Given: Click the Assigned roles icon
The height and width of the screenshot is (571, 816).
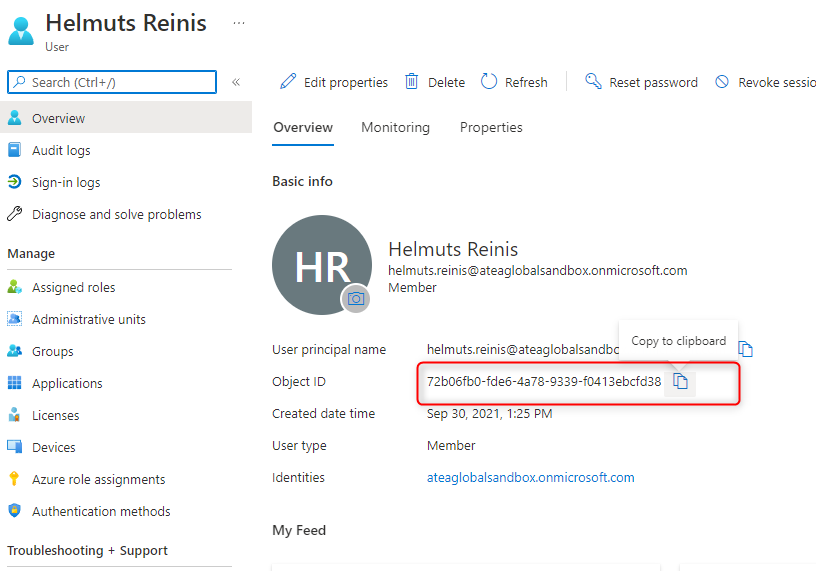Looking at the screenshot, I should click(x=15, y=287).
